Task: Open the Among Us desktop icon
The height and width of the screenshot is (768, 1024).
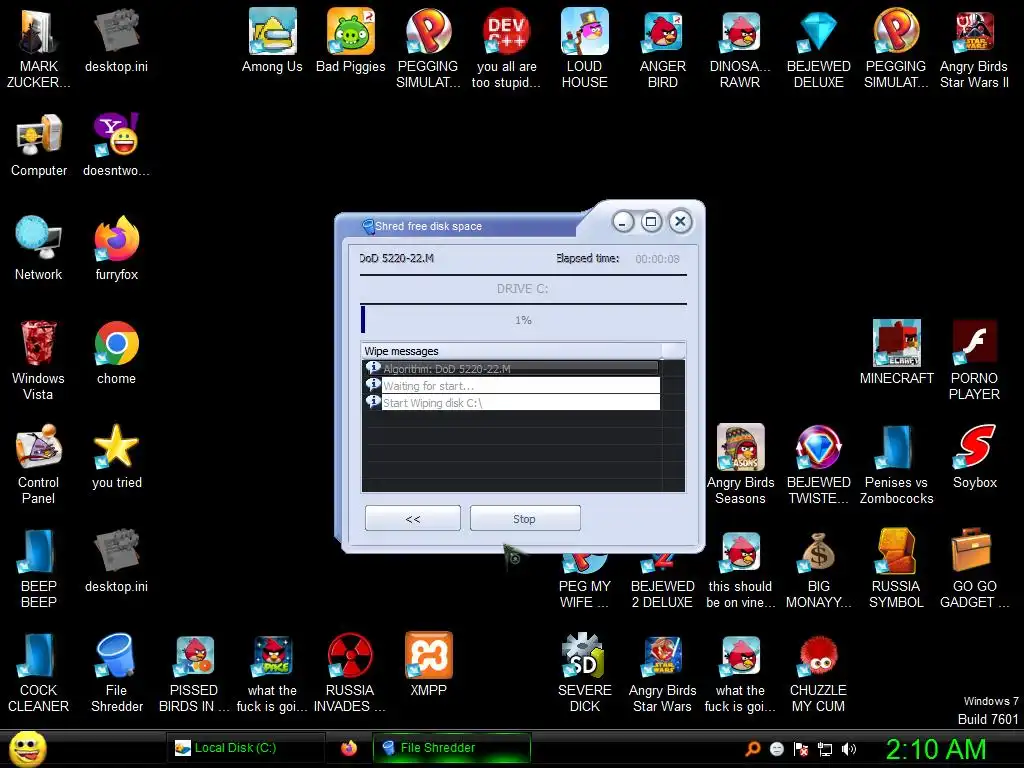Action: 272,40
